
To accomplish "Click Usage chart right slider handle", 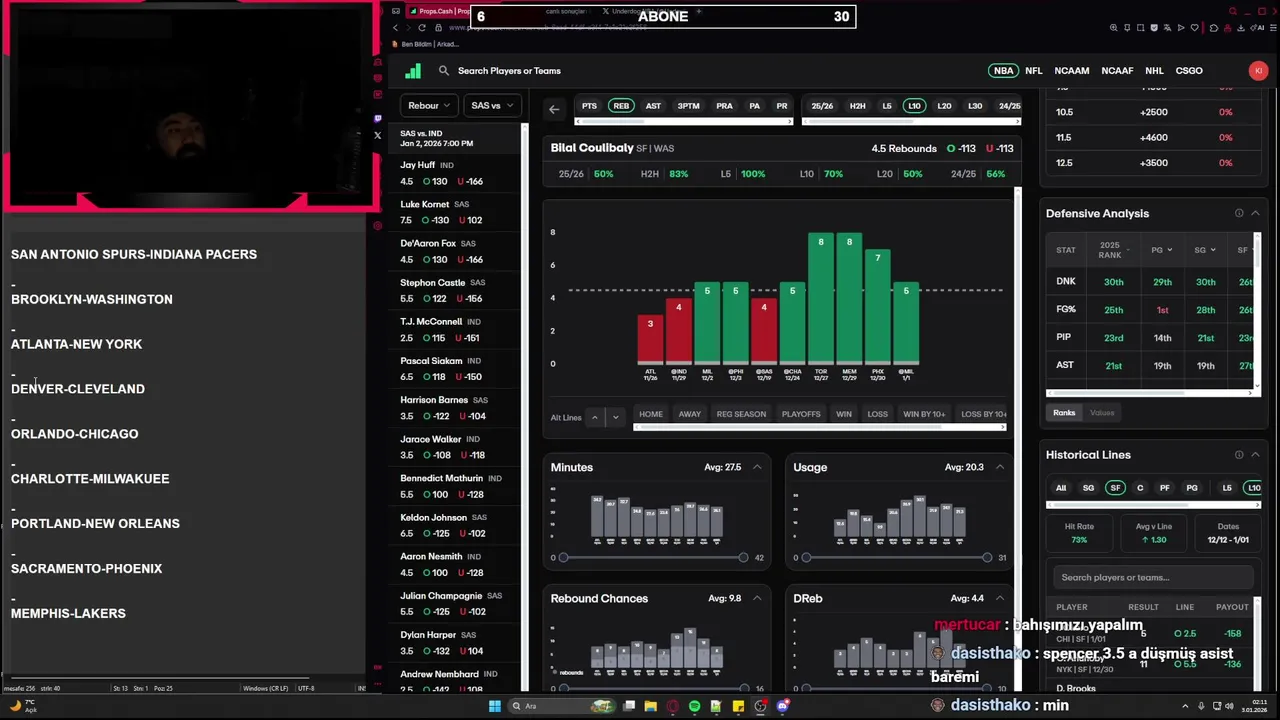I will [987, 557].
